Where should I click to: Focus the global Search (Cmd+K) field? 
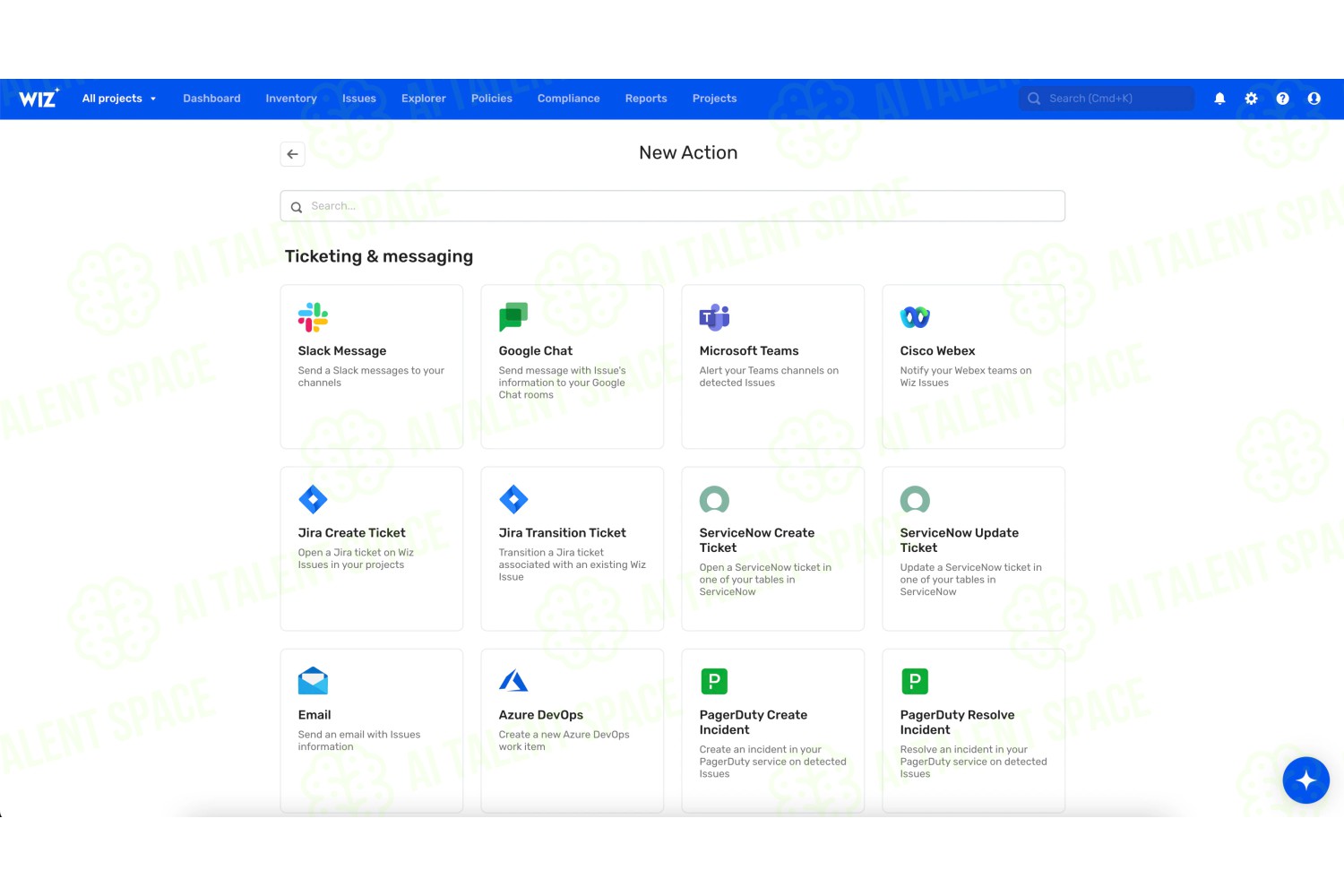click(1107, 99)
